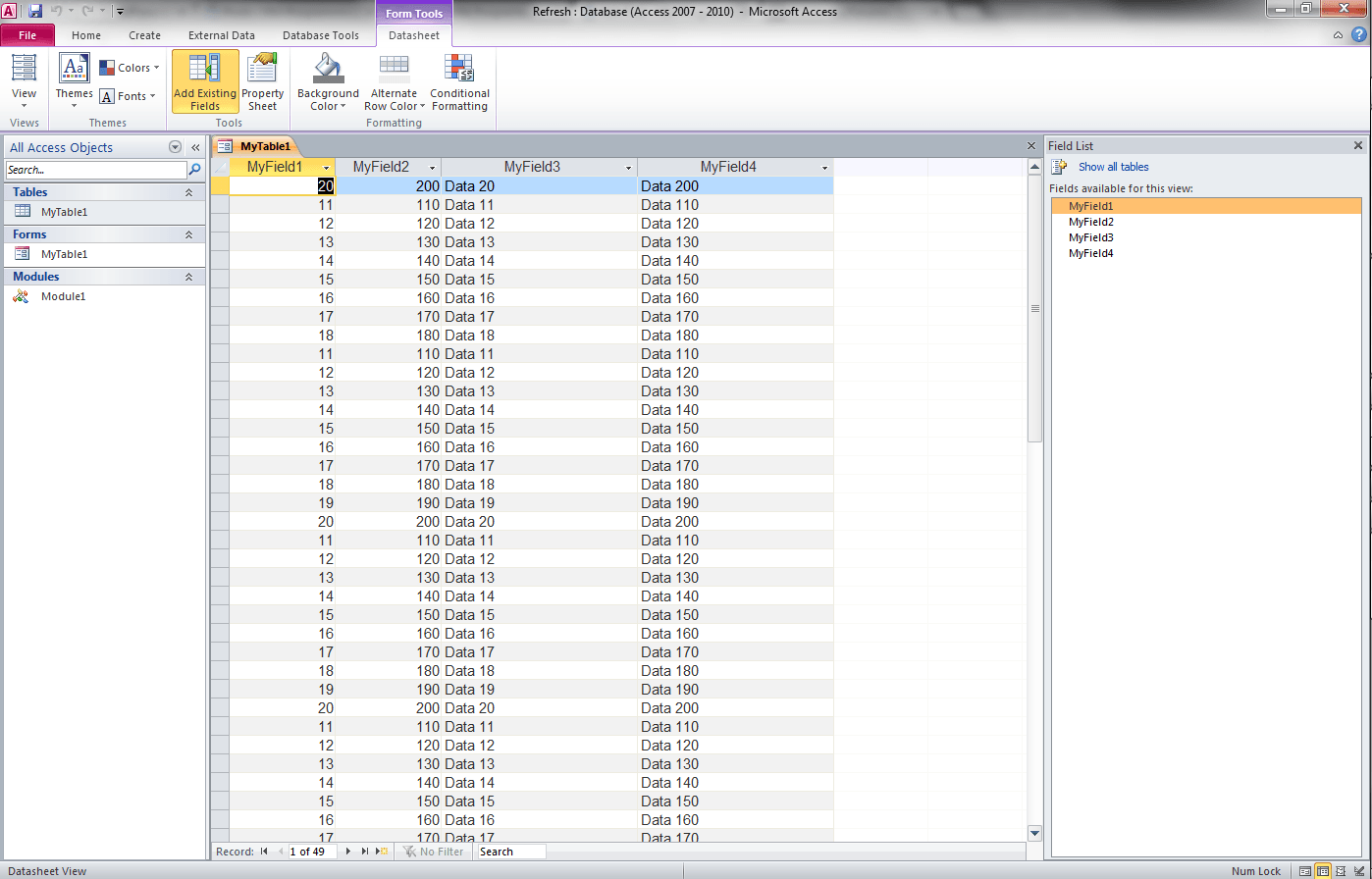Image resolution: width=1372 pixels, height=879 pixels.
Task: Click the Search box in the record navigator
Action: (511, 852)
